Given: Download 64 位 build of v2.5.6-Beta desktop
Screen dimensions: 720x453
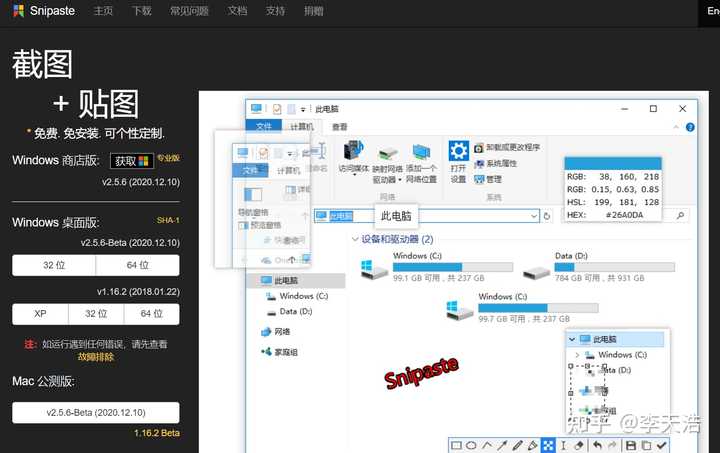Looking at the screenshot, I should pyautogui.click(x=138, y=265).
